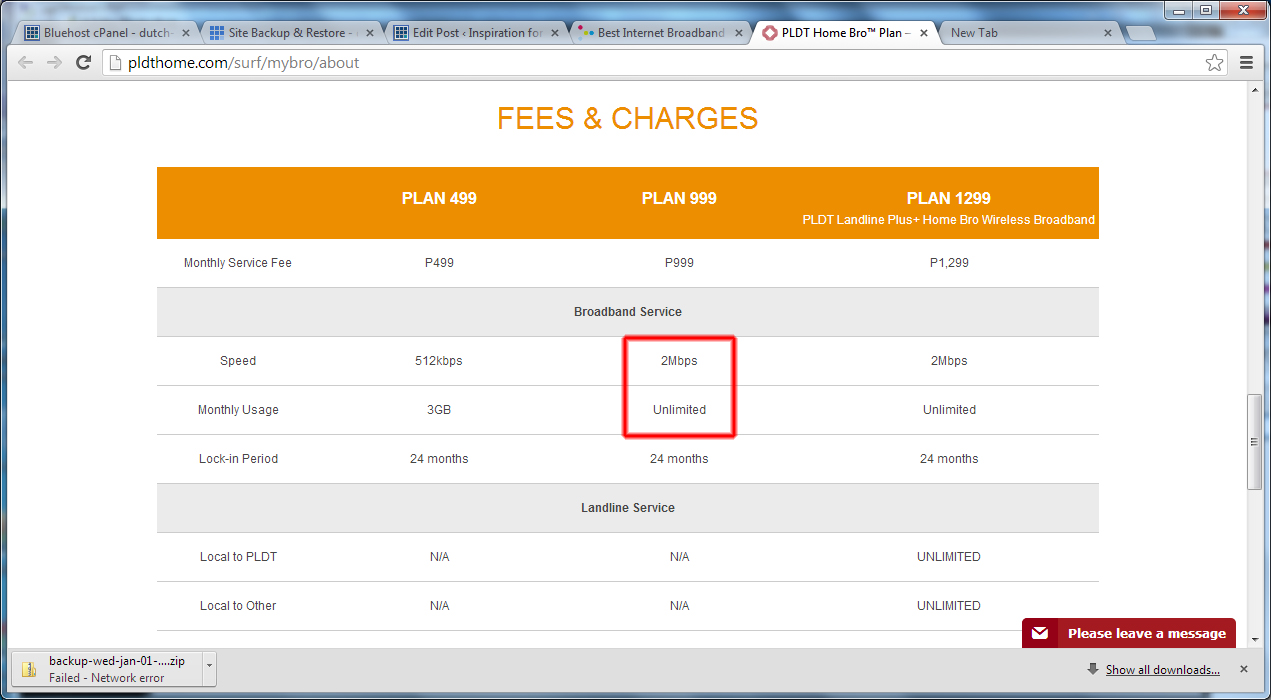Click the 3GB monthly usage value
The height and width of the screenshot is (700, 1271).
[x=439, y=410]
